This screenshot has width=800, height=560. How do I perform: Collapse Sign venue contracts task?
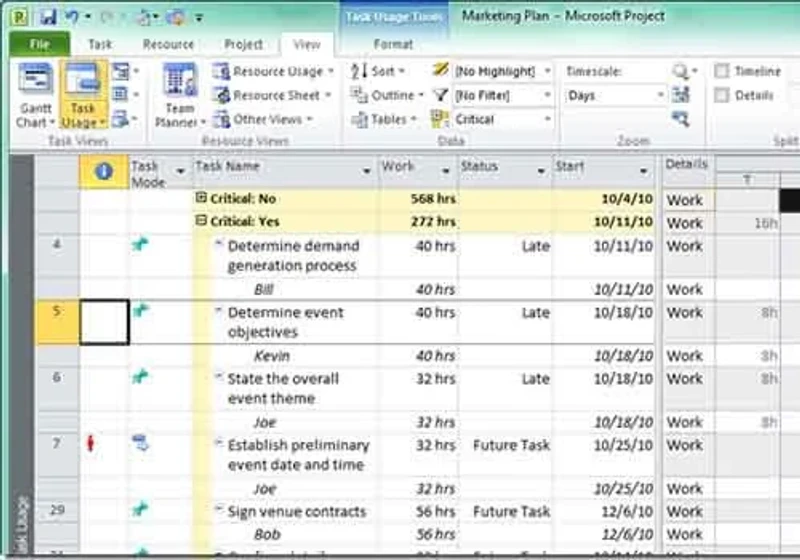tap(218, 508)
